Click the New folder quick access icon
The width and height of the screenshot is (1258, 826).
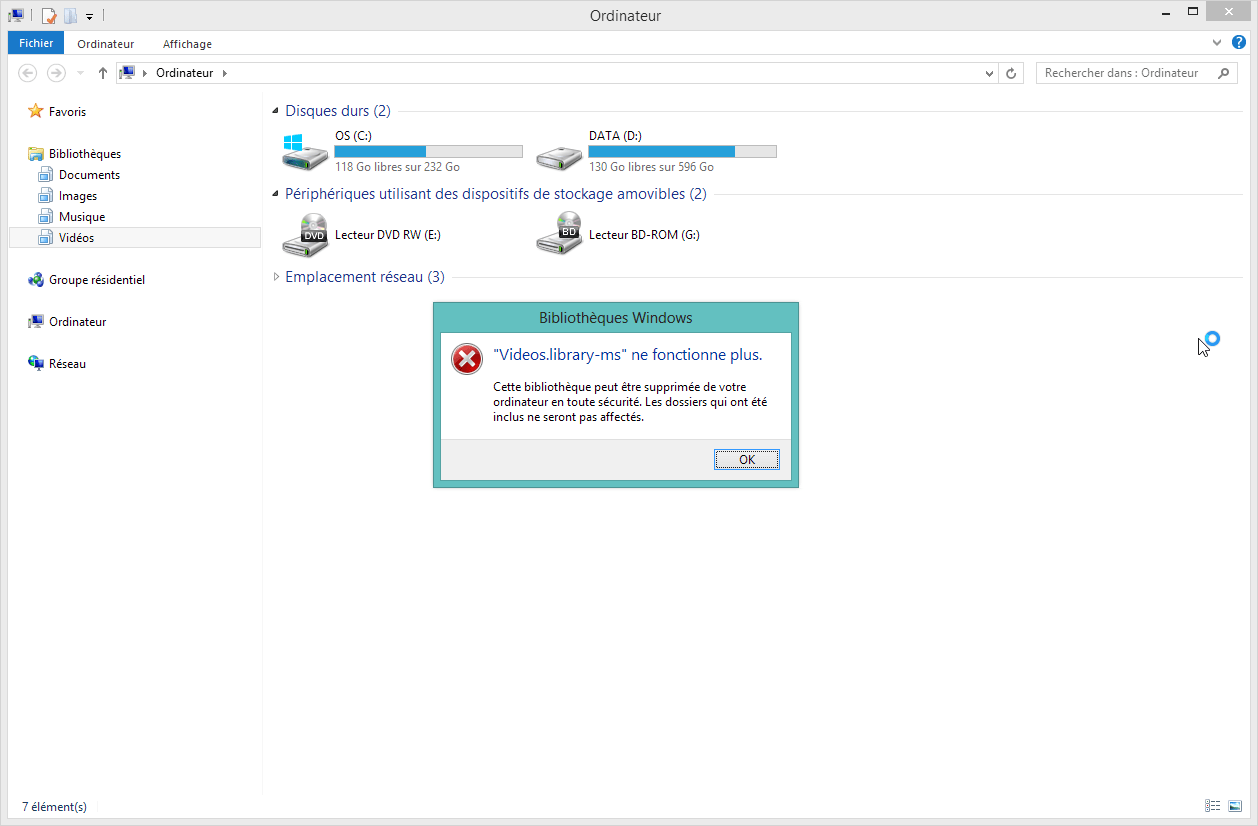pos(70,16)
